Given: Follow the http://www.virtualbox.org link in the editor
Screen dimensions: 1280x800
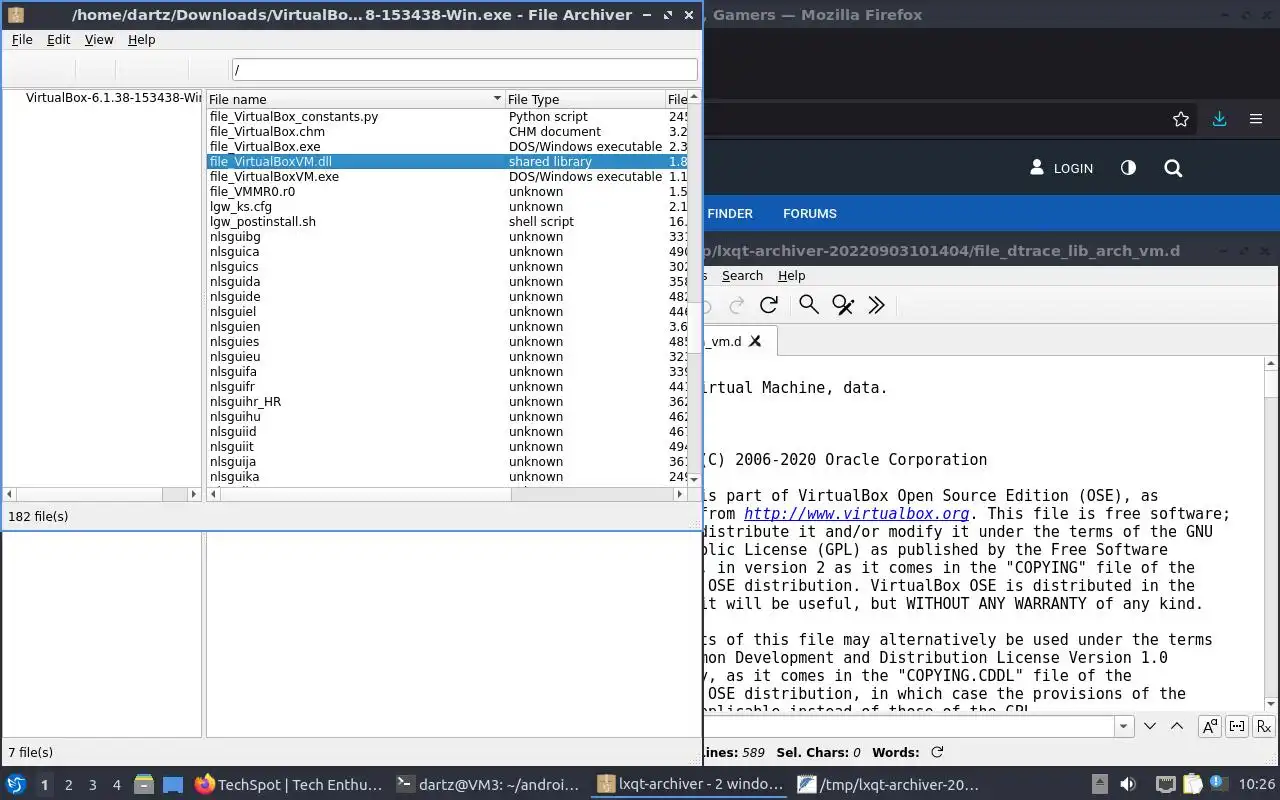Looking at the screenshot, I should (x=857, y=514).
